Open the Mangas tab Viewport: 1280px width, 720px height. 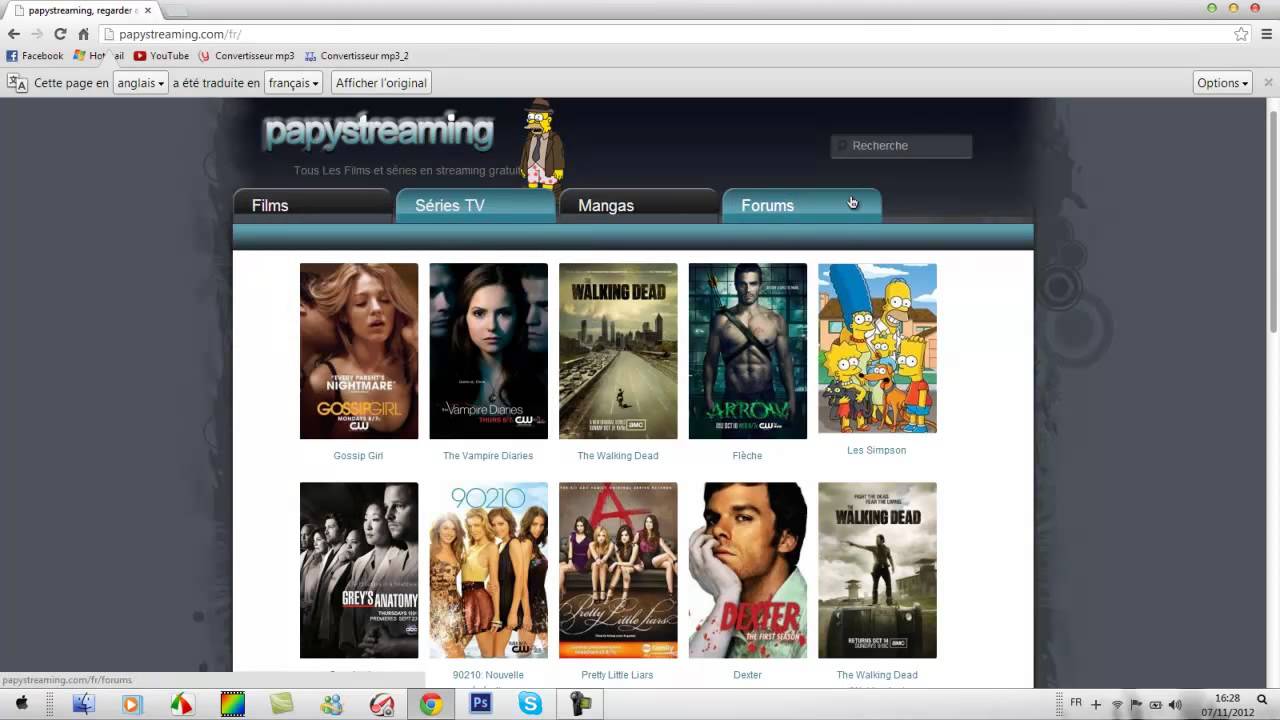(638, 205)
